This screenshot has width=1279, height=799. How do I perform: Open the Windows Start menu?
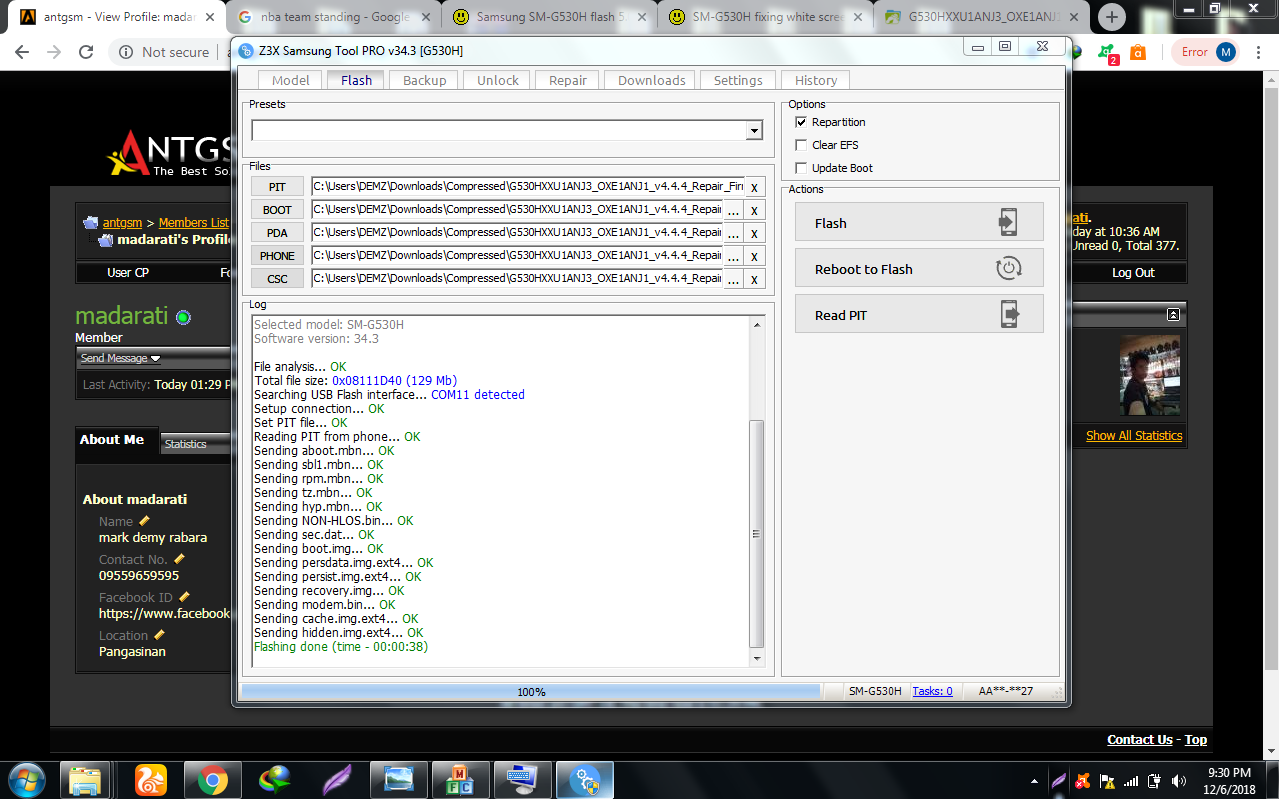[x=27, y=779]
